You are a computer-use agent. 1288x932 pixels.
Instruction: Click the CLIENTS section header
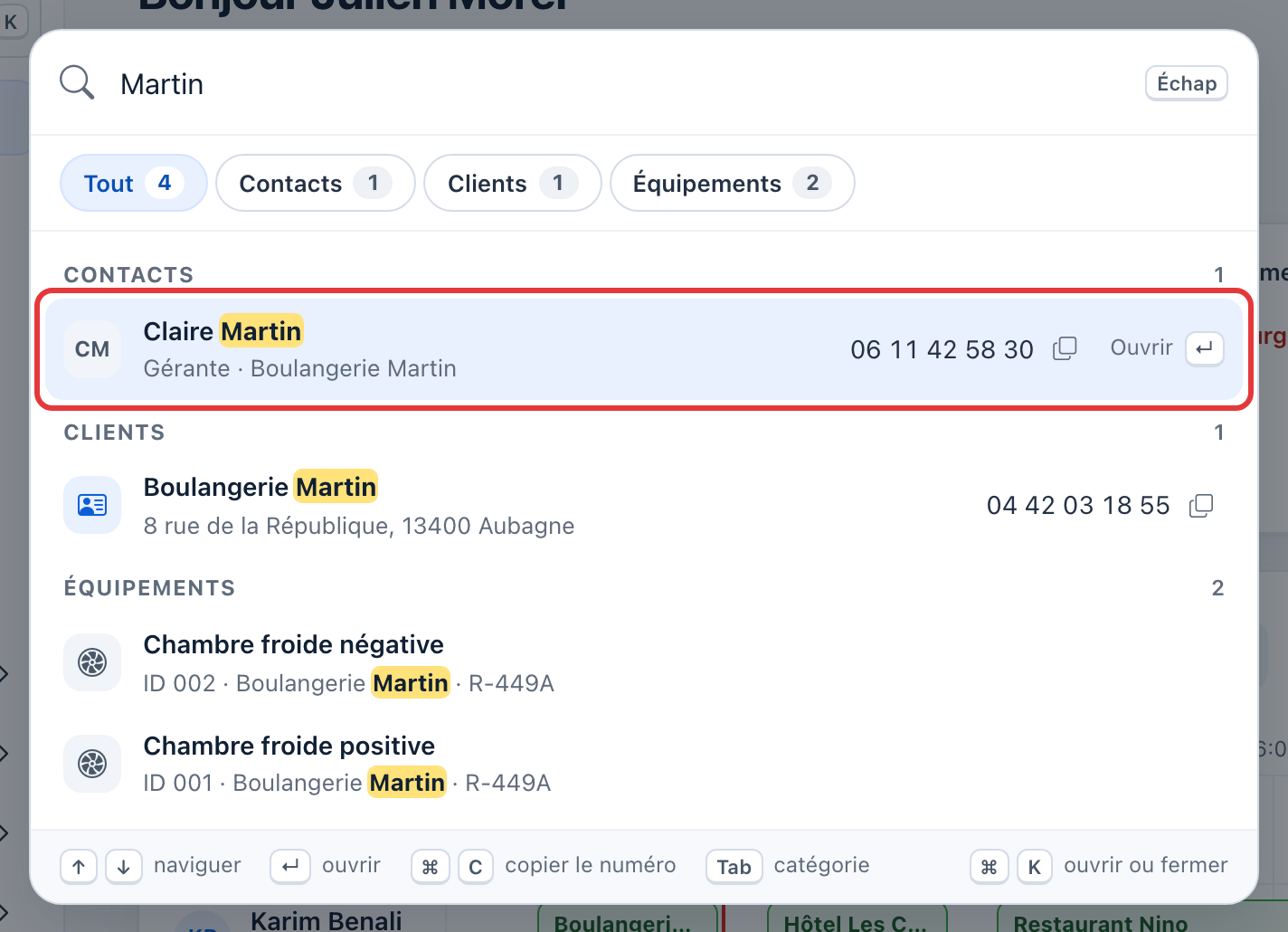[114, 433]
